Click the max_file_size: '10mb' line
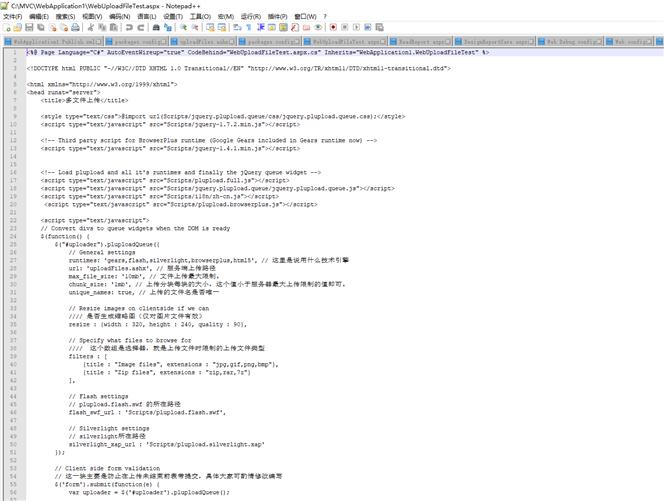This screenshot has height=501, width=664. click(144, 276)
